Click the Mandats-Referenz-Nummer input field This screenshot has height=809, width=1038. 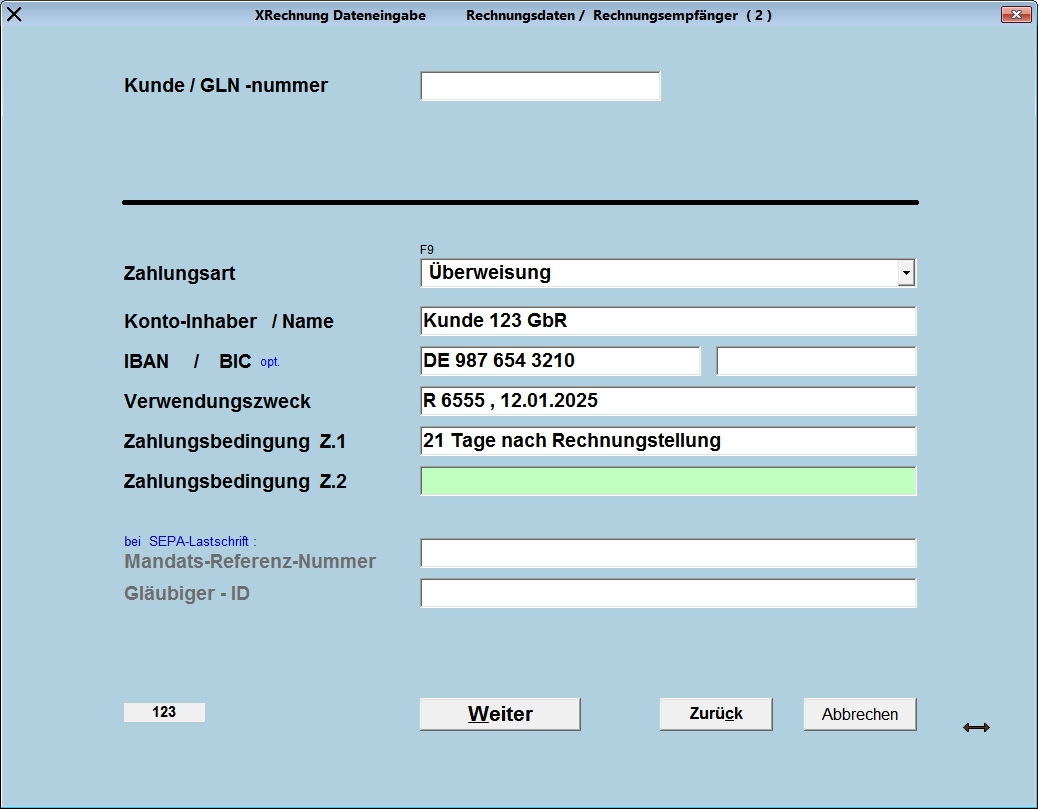tap(667, 553)
